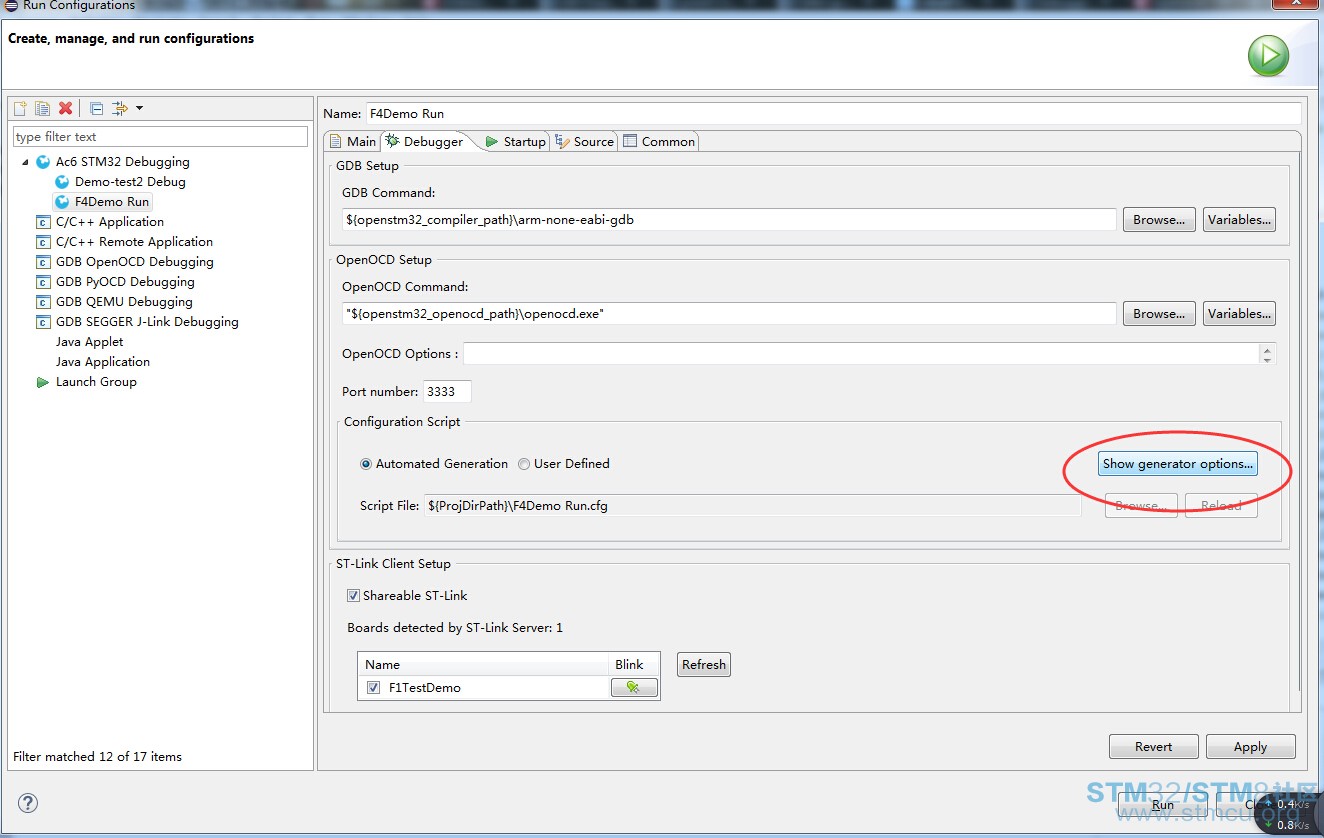The width and height of the screenshot is (1324, 838).
Task: Select GDB PyOCD Debugging type
Action: (125, 281)
